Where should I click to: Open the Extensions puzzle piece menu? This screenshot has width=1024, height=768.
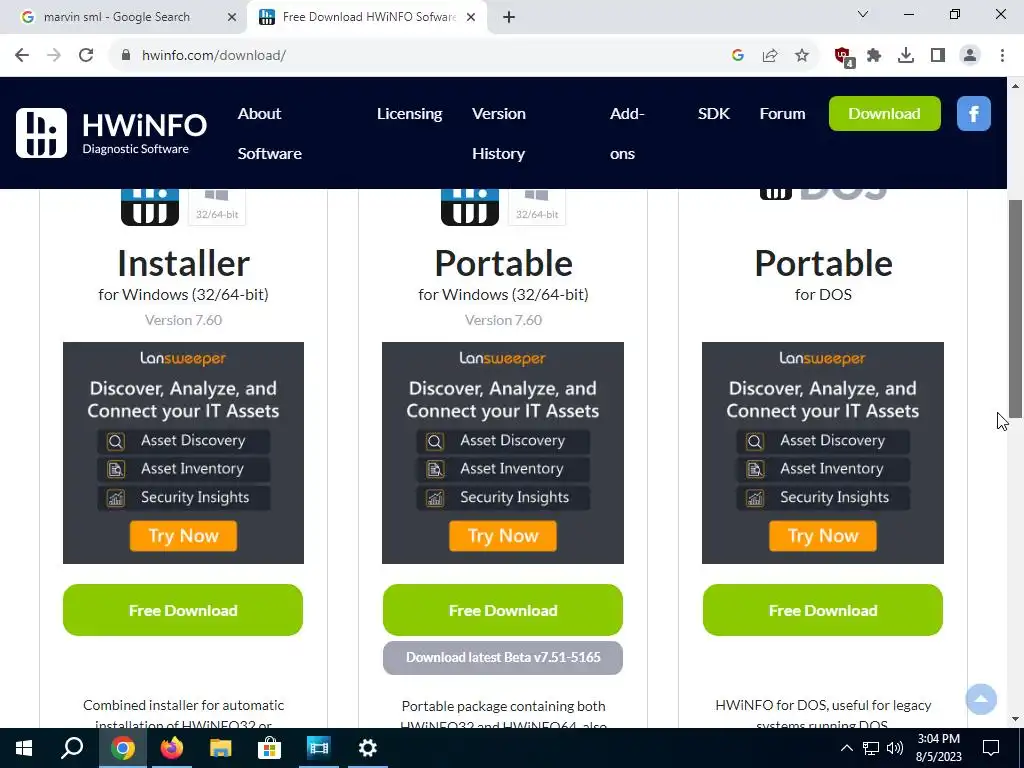pyautogui.click(x=874, y=55)
